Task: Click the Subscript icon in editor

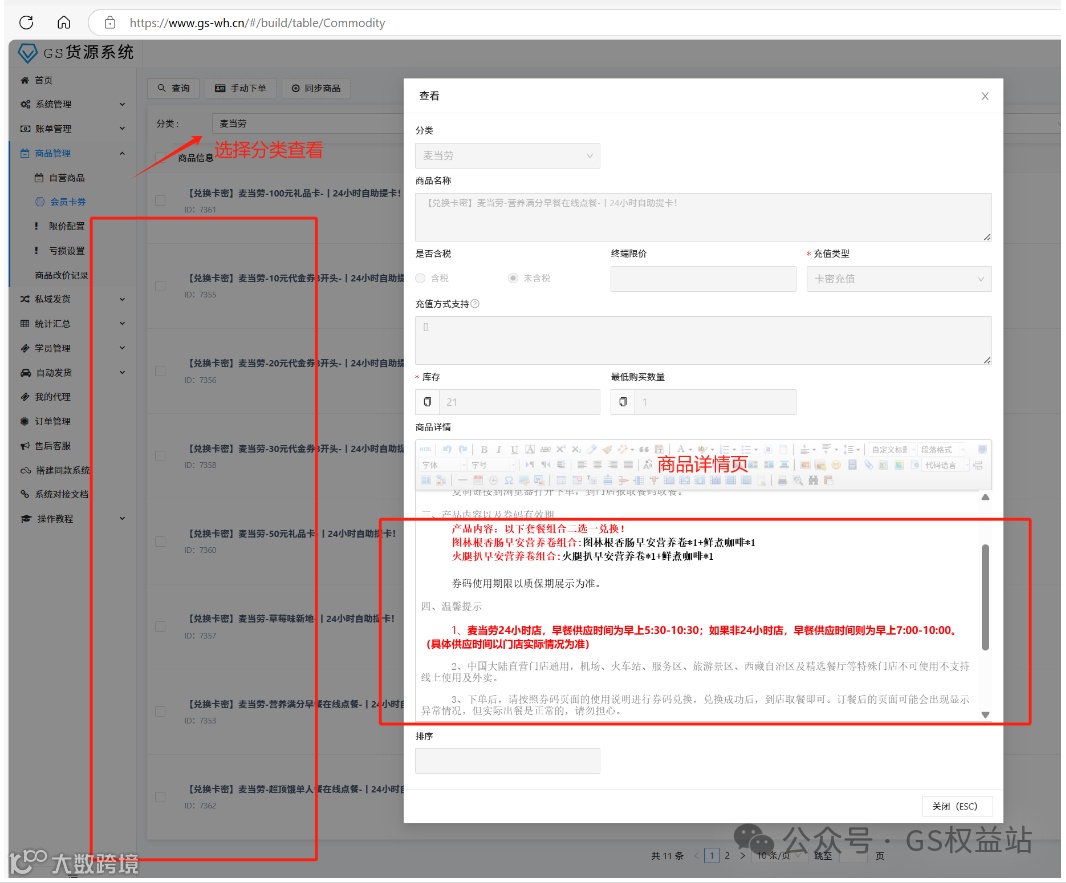Action: (x=576, y=449)
